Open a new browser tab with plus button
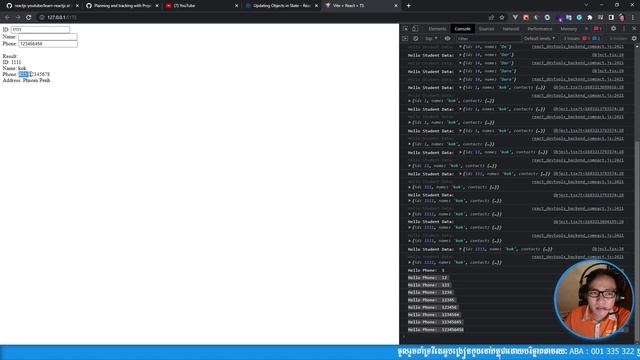 coord(408,6)
